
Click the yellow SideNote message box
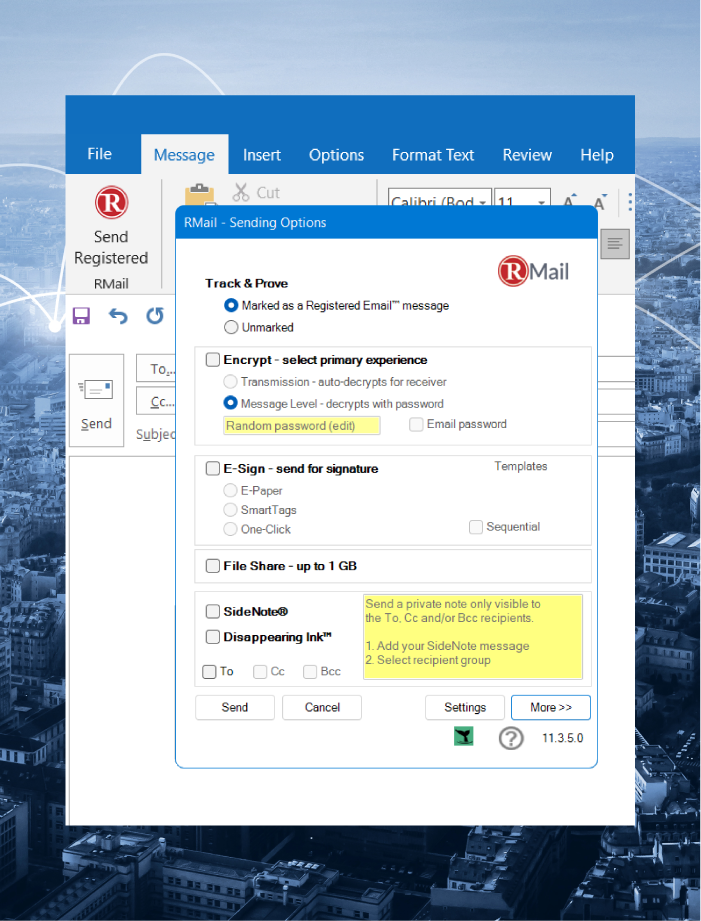473,637
